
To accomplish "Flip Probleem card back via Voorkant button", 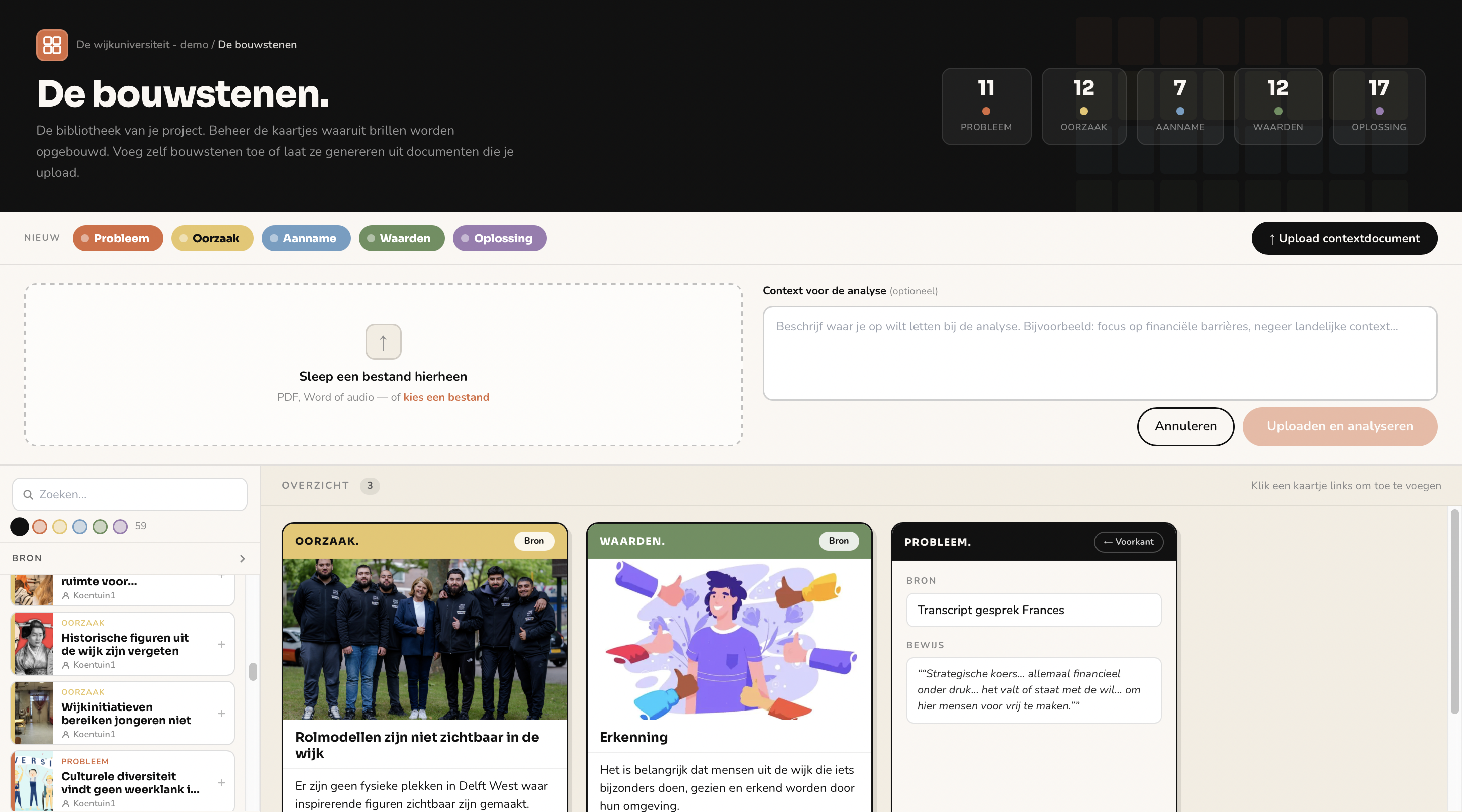I will (x=1128, y=542).
